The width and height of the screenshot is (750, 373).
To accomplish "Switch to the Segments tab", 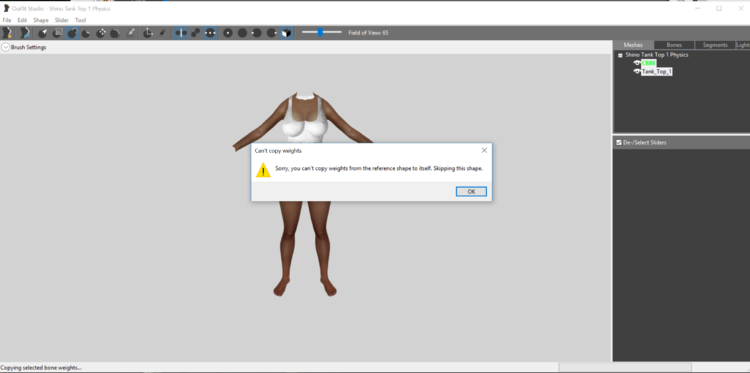I will pyautogui.click(x=715, y=45).
